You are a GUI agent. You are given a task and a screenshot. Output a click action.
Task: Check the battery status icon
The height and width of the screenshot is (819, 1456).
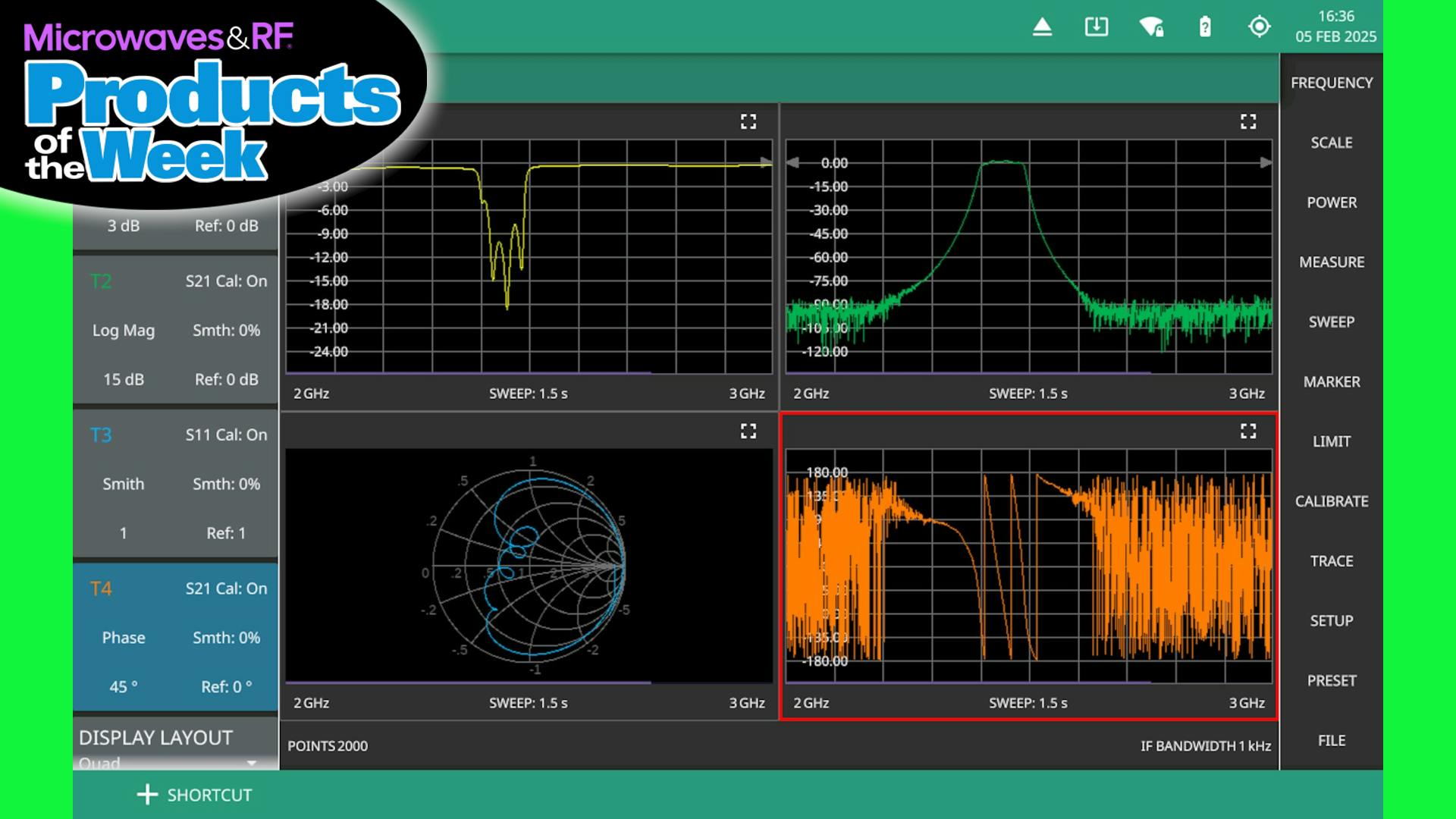[x=1204, y=27]
